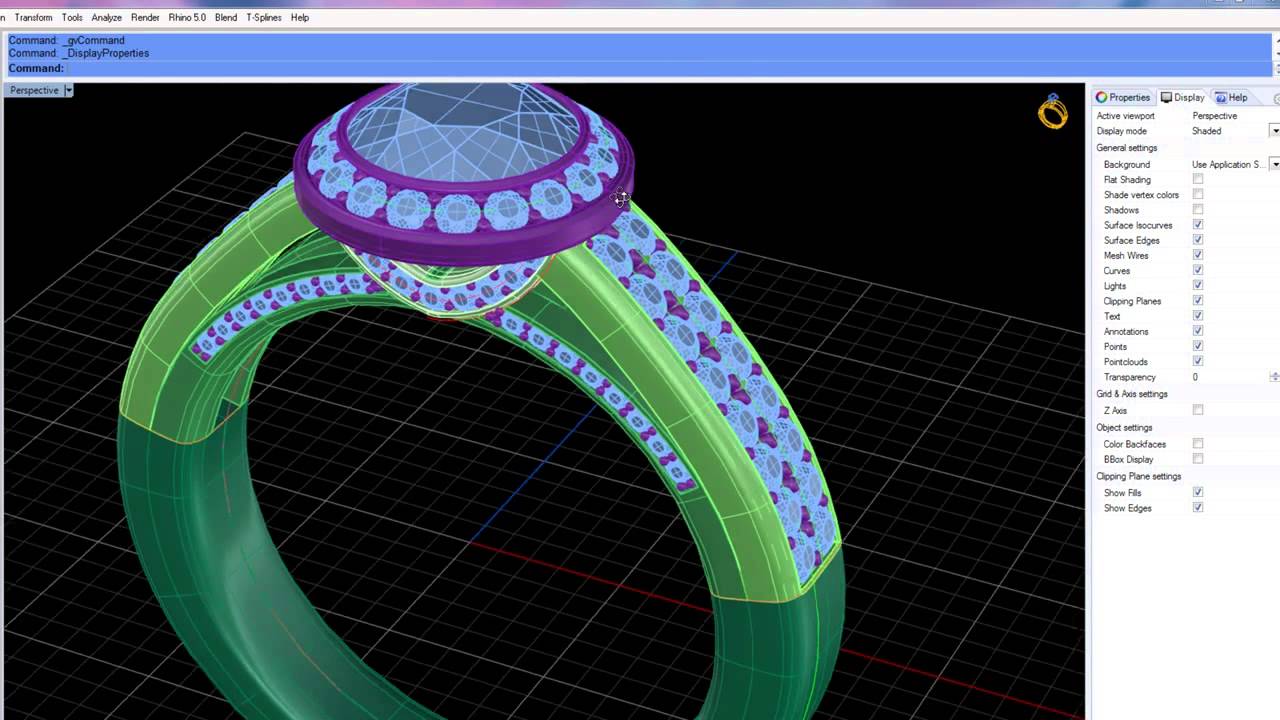The height and width of the screenshot is (720, 1280).
Task: Open the Render menu
Action: (x=145, y=17)
